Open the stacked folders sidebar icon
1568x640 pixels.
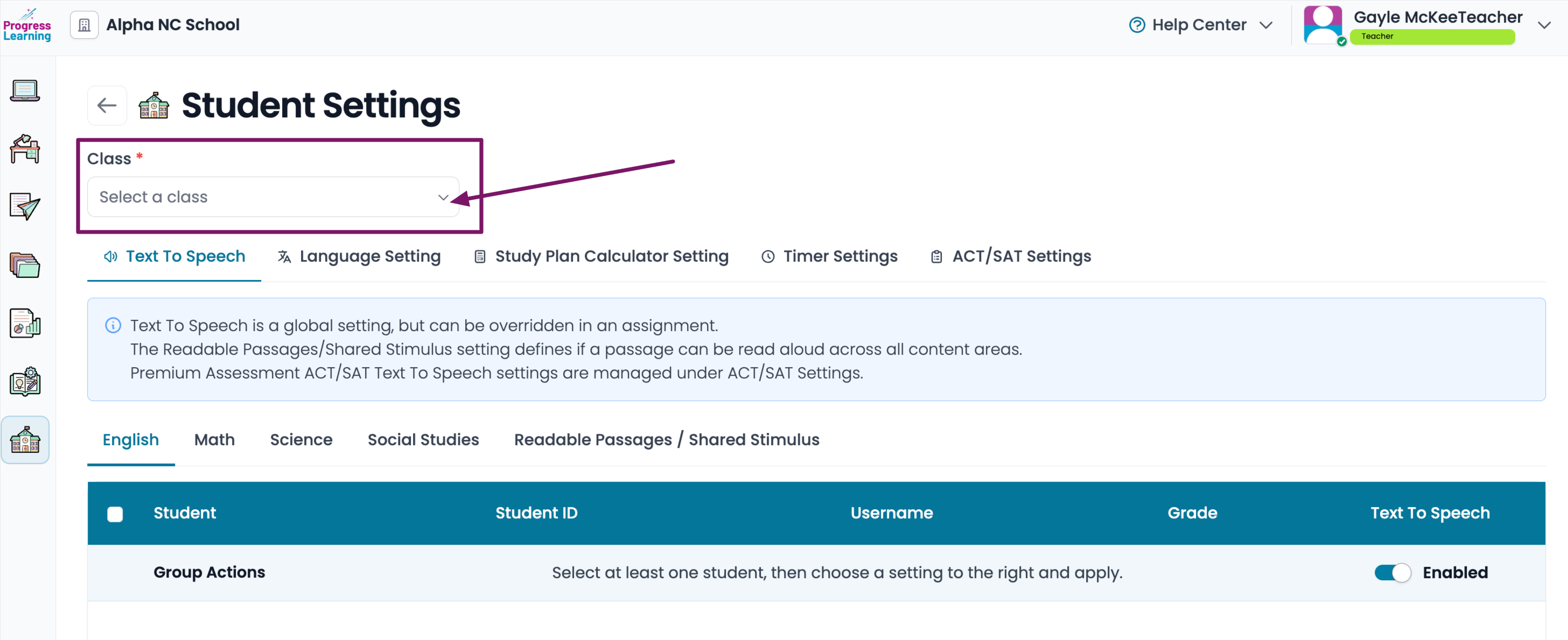coord(25,265)
